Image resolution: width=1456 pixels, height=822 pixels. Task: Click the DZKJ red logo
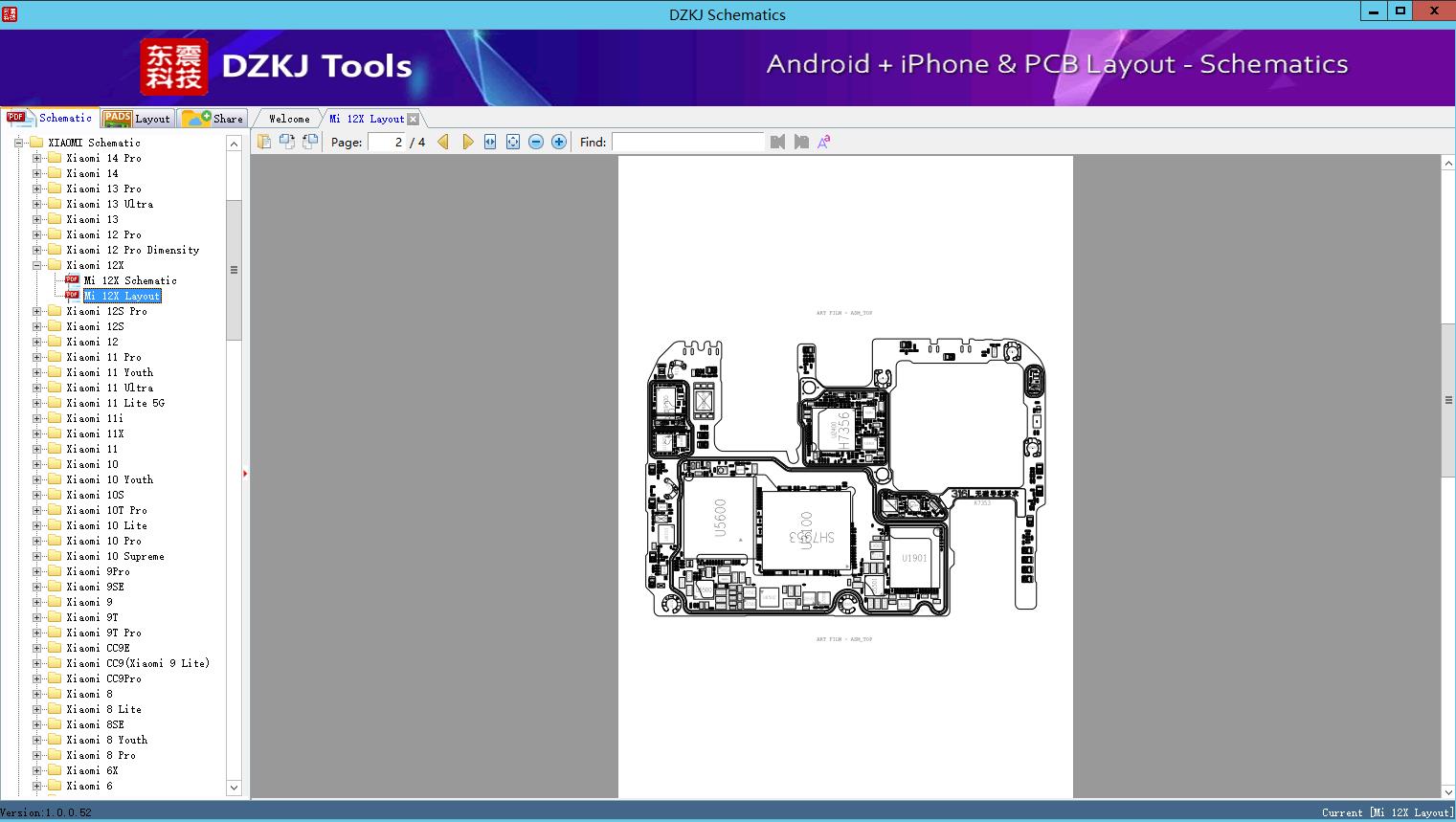[x=173, y=67]
